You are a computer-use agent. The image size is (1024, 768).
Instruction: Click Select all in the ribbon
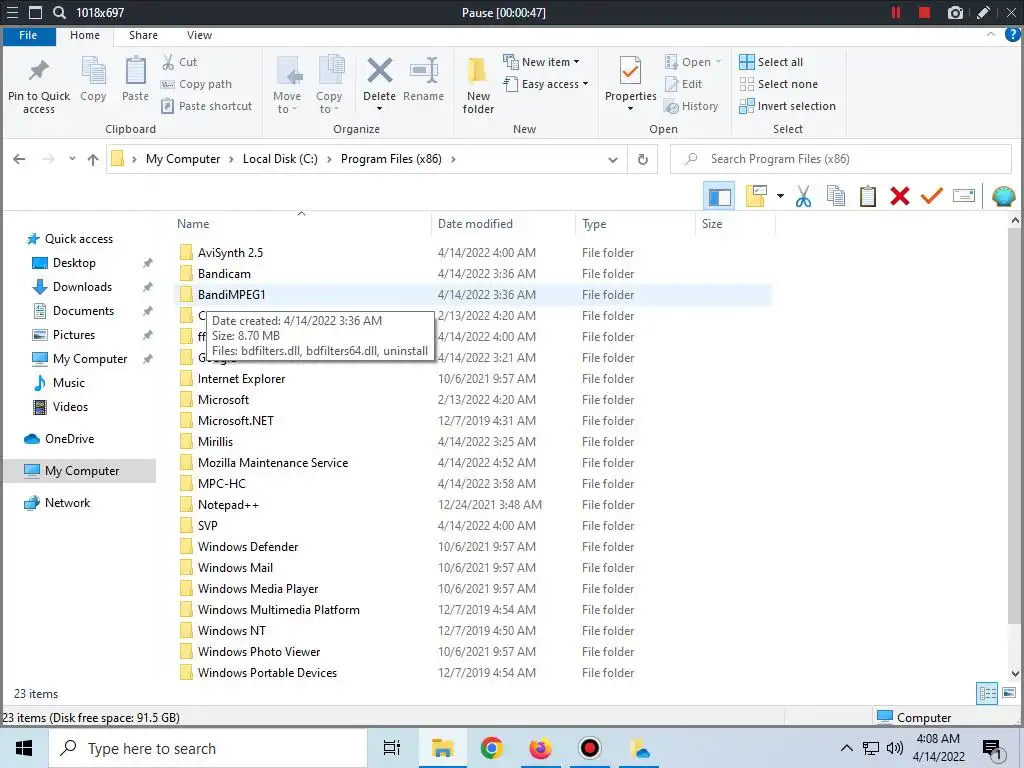click(x=771, y=62)
